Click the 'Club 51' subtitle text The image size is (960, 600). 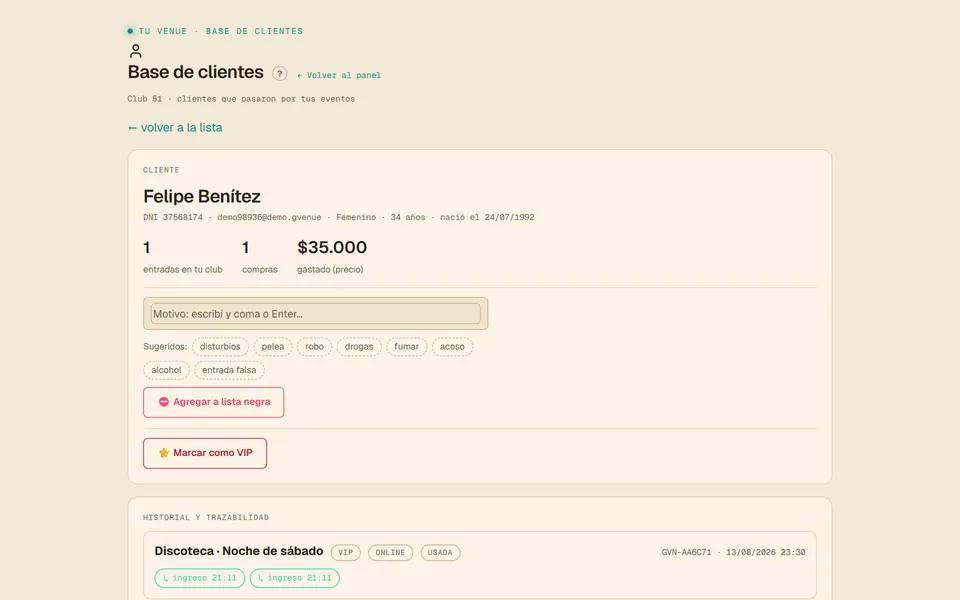point(144,99)
